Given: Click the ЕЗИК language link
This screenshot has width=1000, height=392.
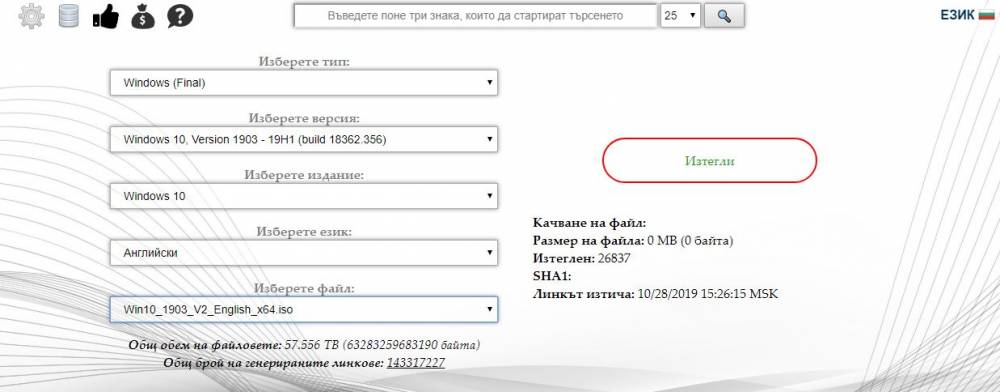Looking at the screenshot, I should (x=957, y=15).
